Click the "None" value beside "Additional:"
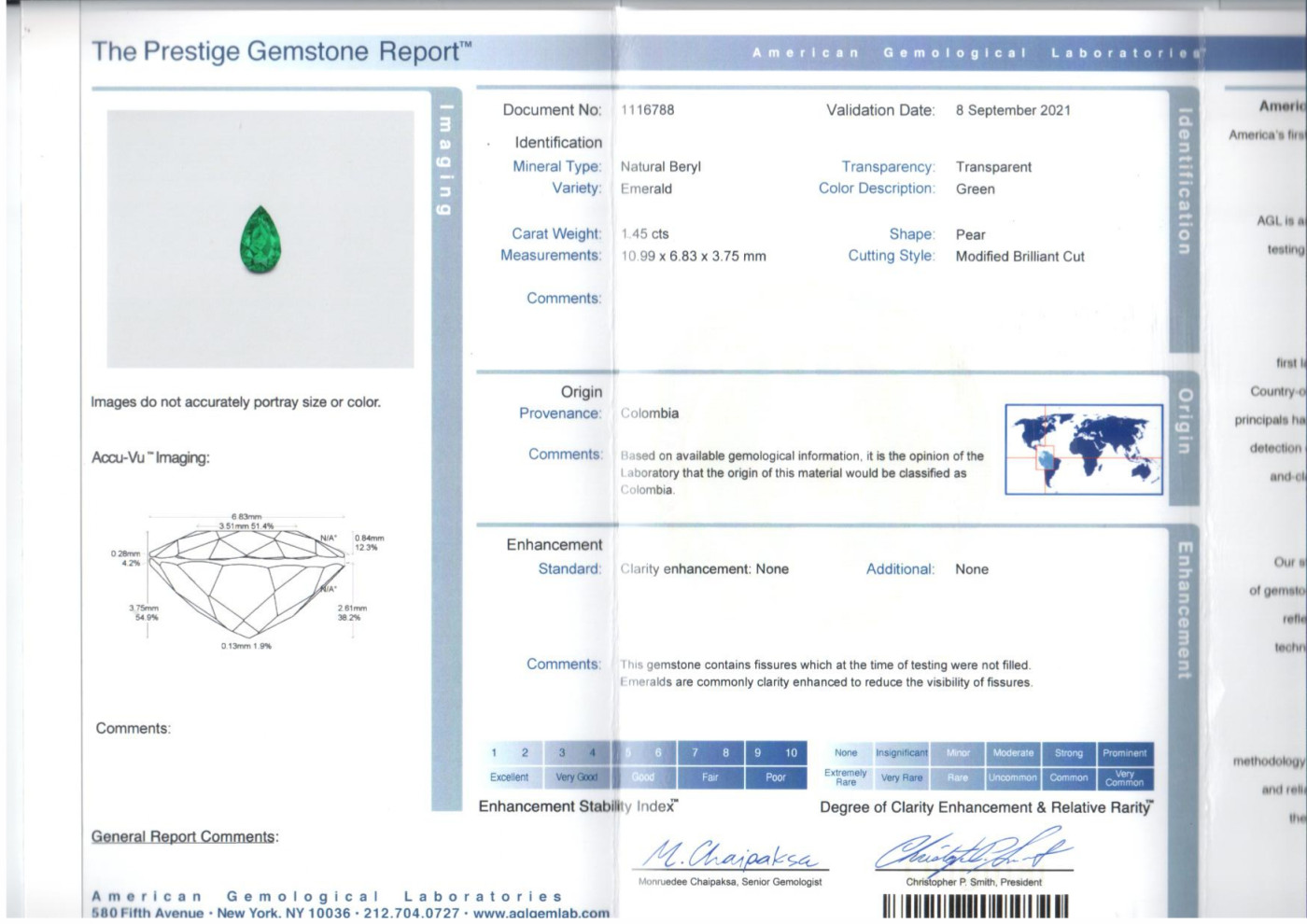 tap(972, 569)
